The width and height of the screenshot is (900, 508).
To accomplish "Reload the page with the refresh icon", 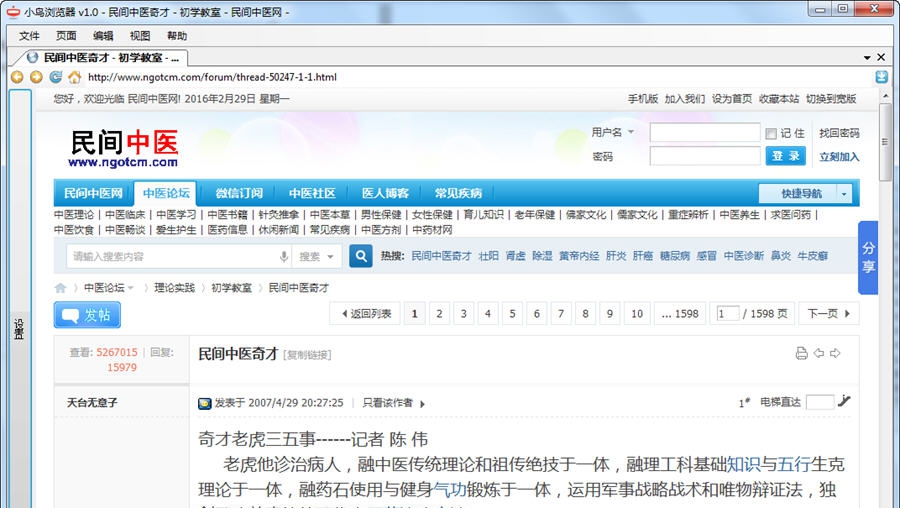I will coord(56,77).
